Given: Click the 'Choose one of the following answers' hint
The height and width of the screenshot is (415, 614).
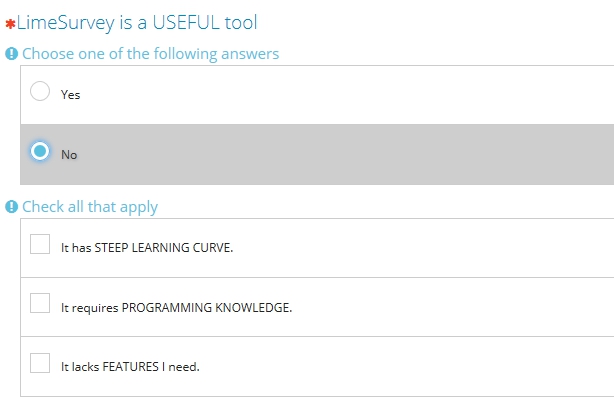Looking at the screenshot, I should click(x=150, y=54).
